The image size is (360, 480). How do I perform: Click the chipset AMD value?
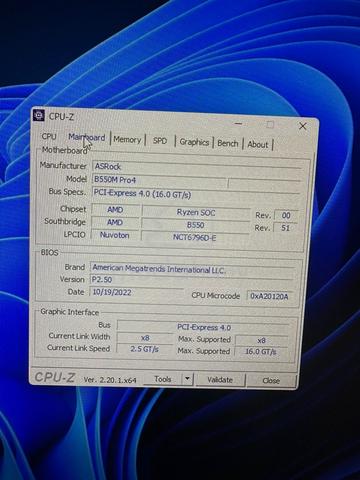[x=115, y=210]
